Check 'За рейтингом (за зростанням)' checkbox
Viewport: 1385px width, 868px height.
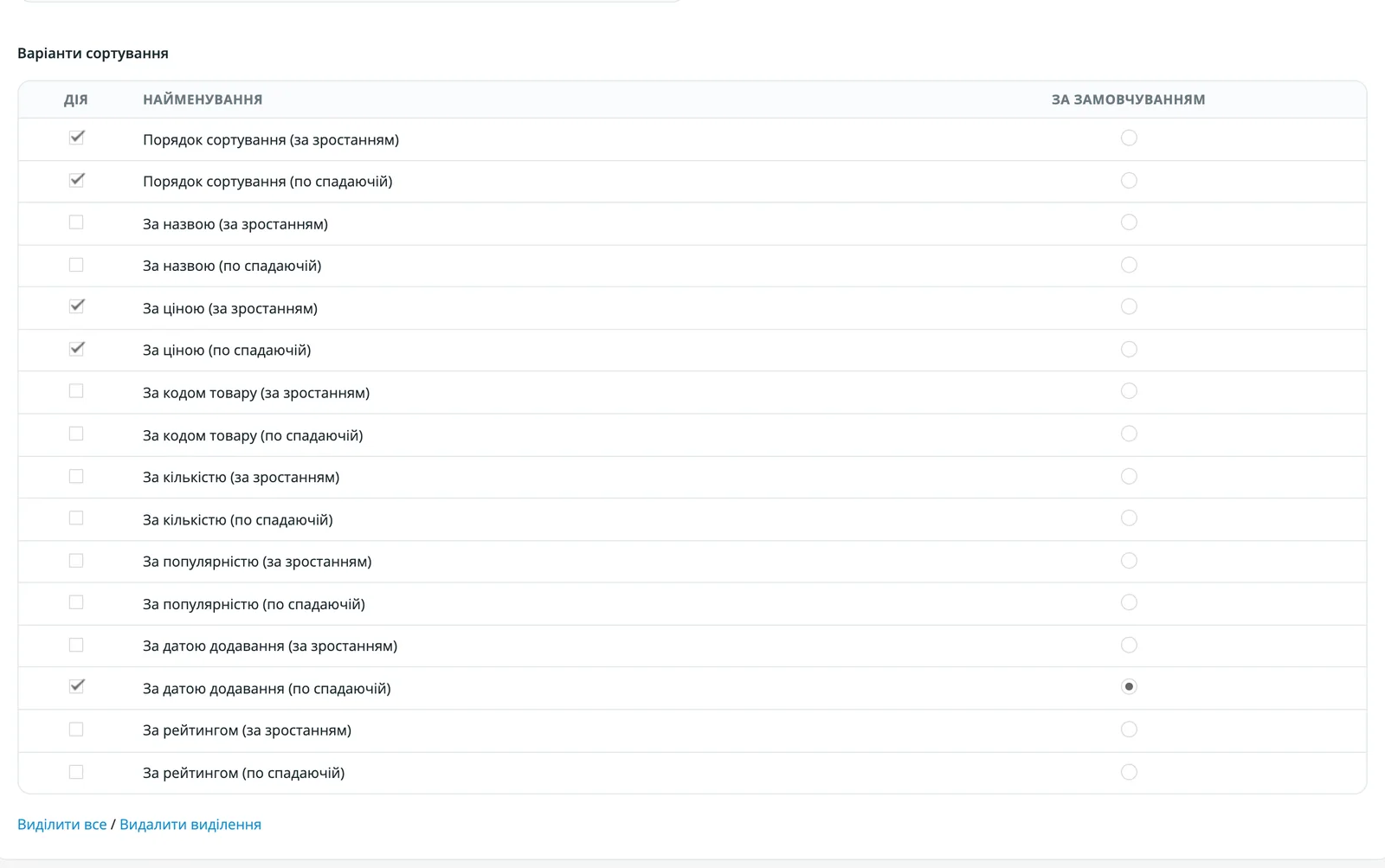(76, 730)
